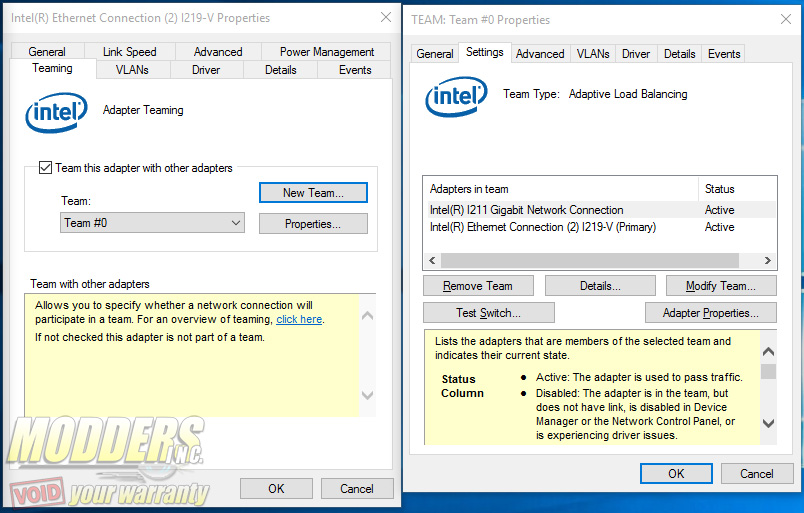The height and width of the screenshot is (513, 804).
Task: Cancel the I219-V Properties dialog
Action: [x=357, y=488]
